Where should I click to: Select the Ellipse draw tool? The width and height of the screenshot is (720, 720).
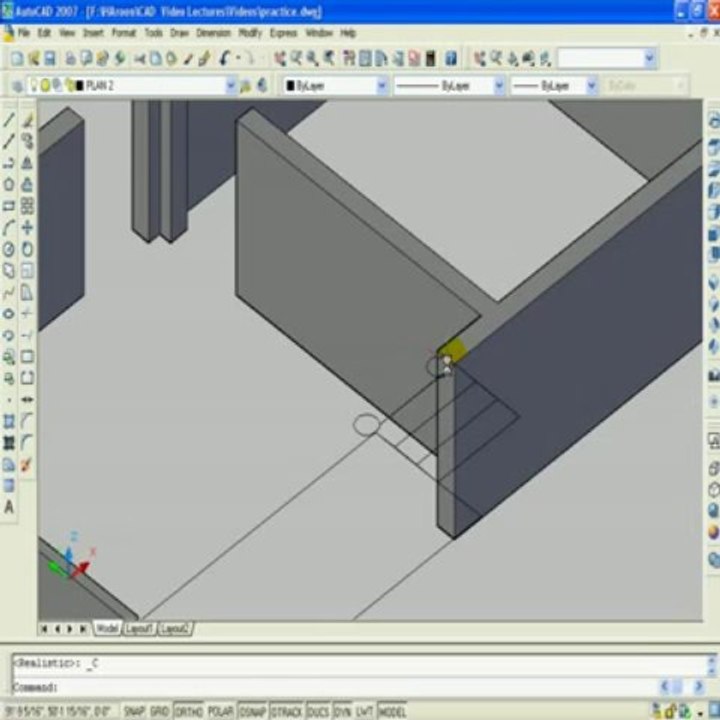point(9,314)
